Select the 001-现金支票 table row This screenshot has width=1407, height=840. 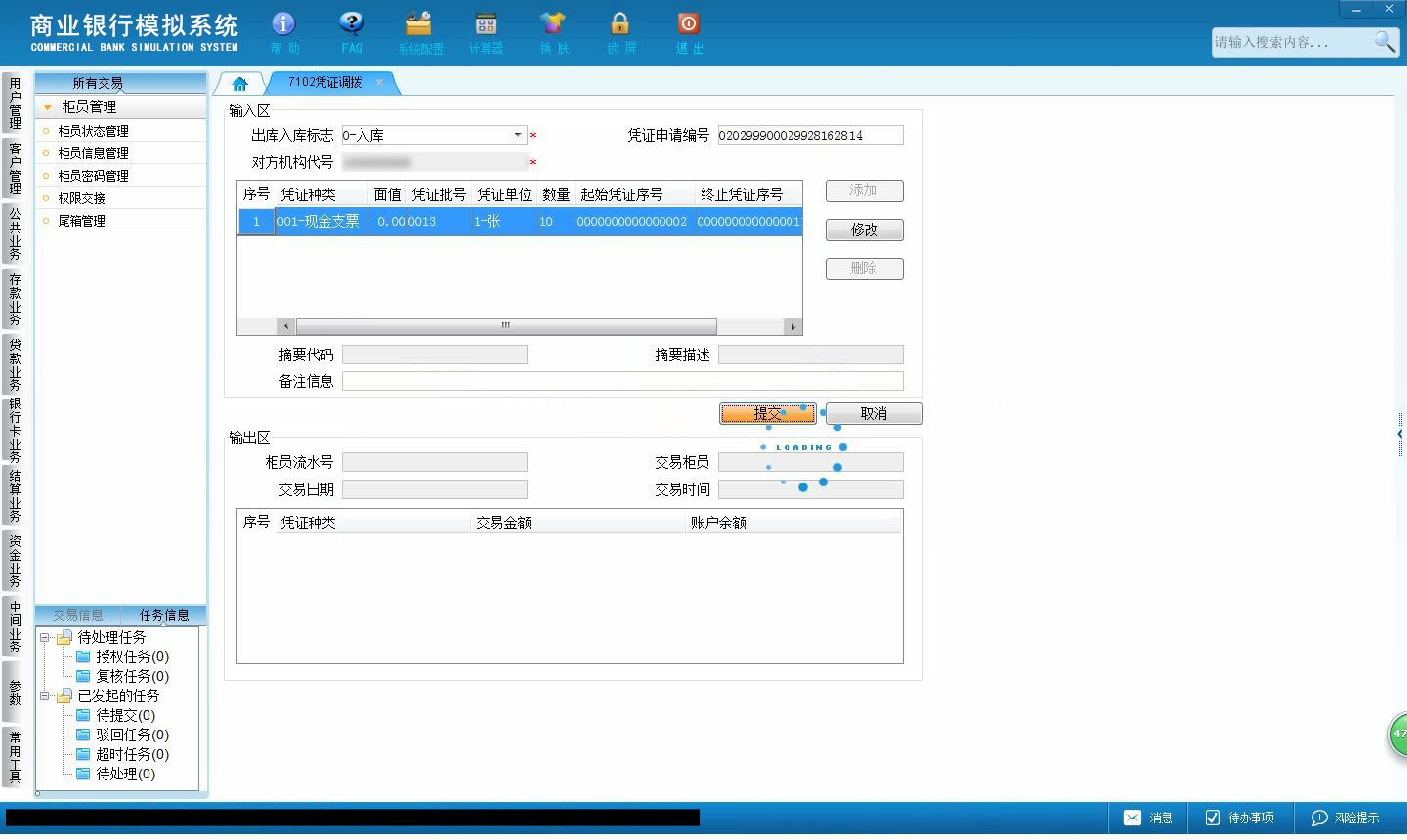pyautogui.click(x=520, y=222)
